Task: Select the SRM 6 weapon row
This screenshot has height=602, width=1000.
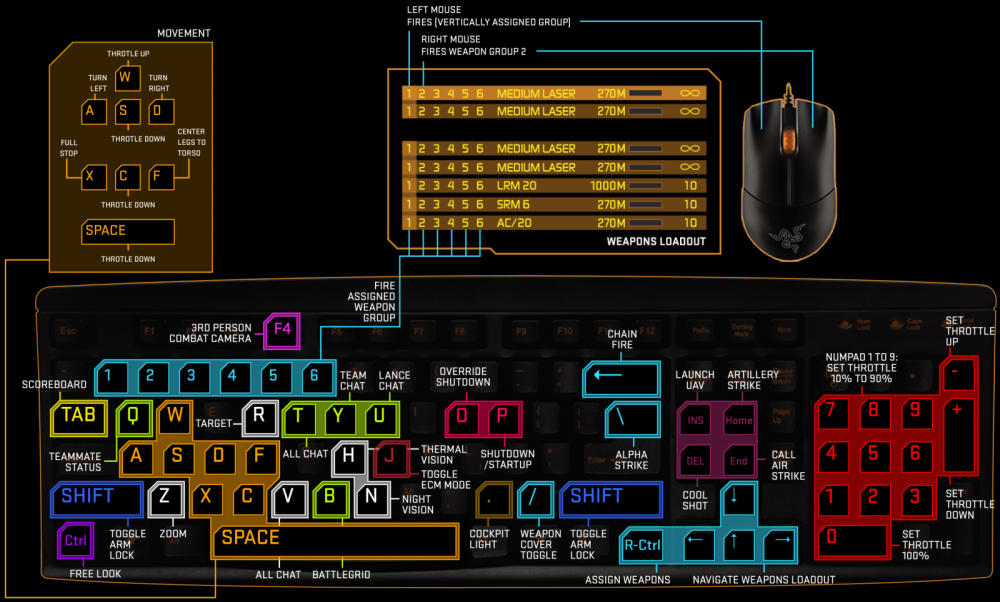Action: pyautogui.click(x=554, y=204)
